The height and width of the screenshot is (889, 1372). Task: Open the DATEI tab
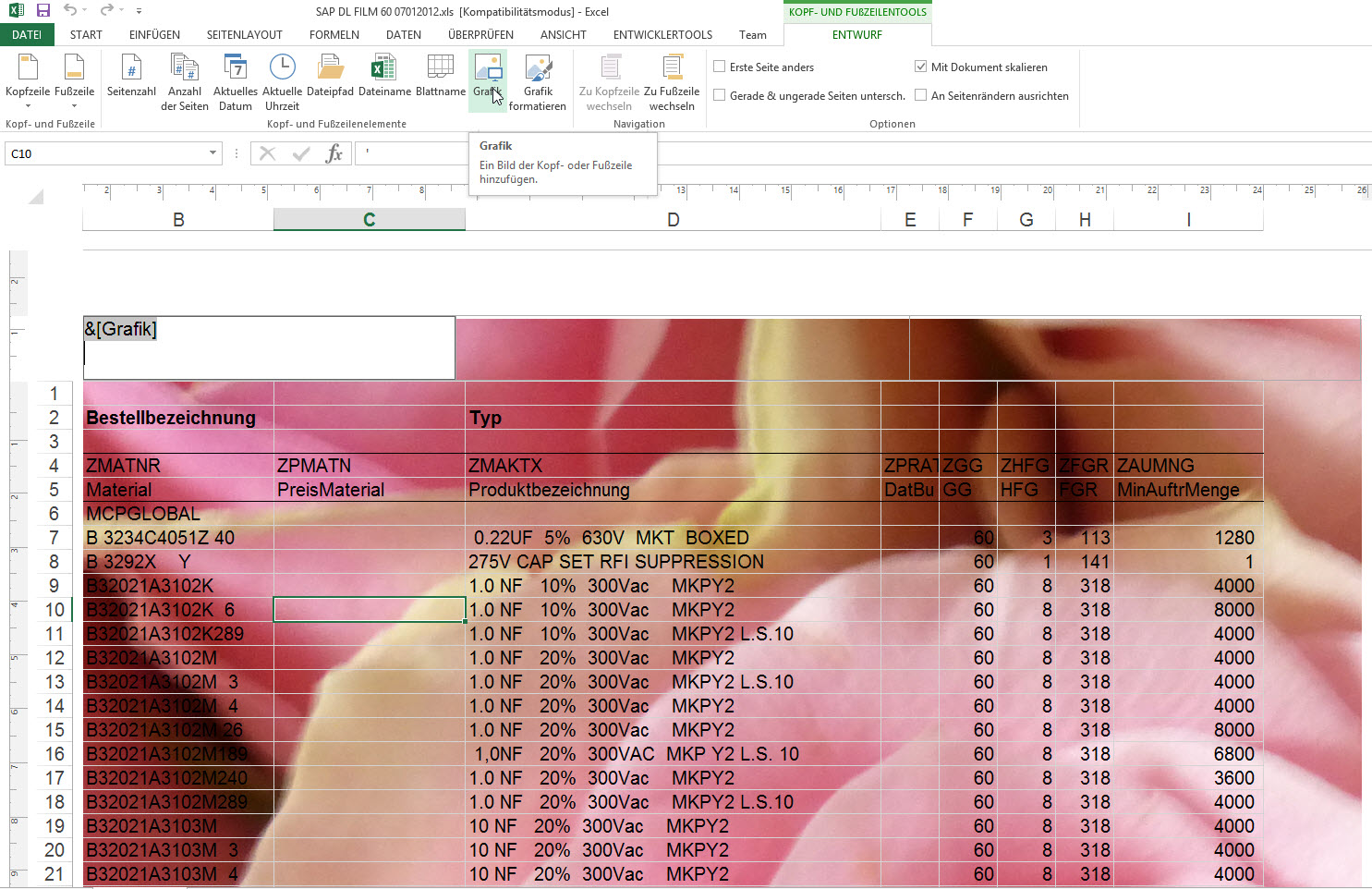(27, 35)
